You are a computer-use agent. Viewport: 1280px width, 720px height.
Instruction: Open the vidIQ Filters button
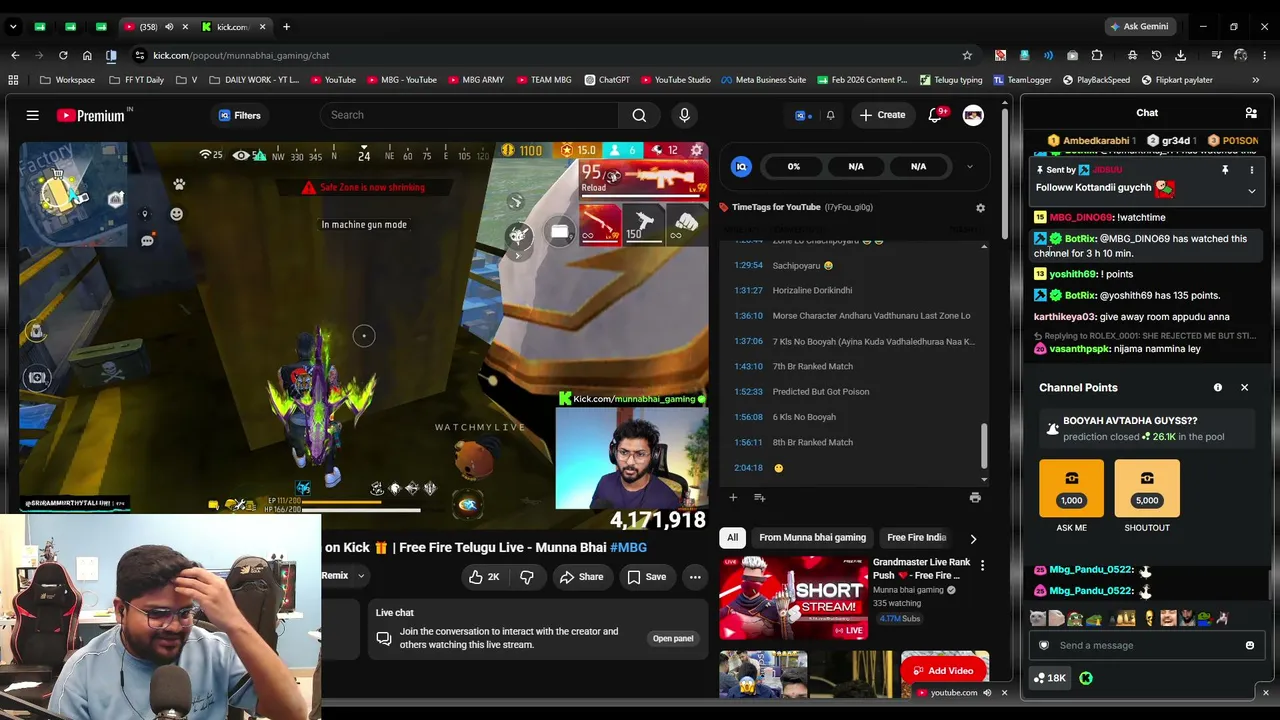click(x=240, y=115)
